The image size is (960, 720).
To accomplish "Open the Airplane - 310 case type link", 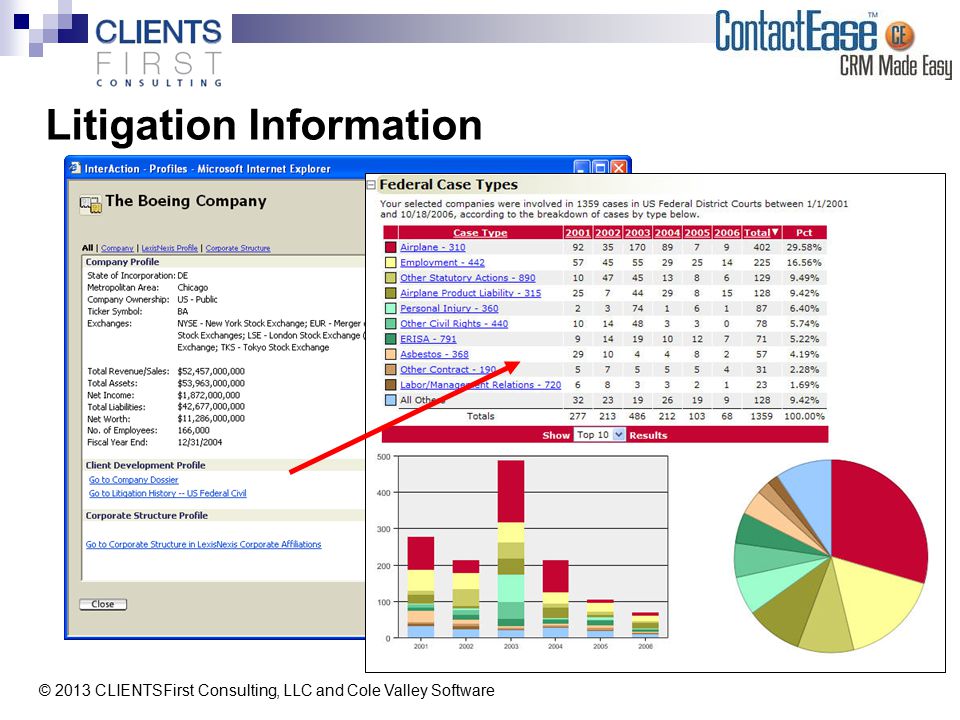I will tap(433, 247).
